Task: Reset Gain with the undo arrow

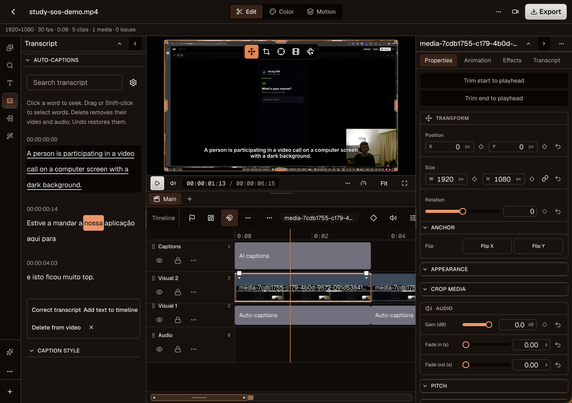Action: tap(558, 325)
